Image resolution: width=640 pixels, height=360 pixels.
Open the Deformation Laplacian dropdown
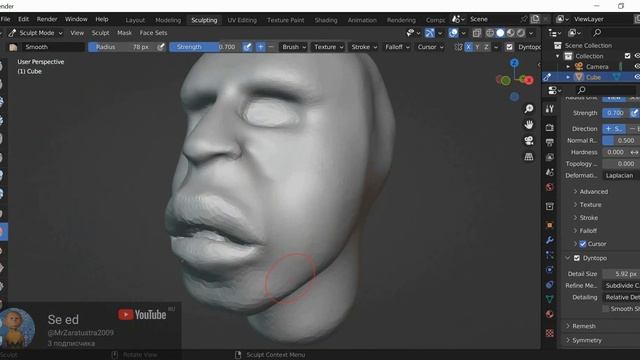[x=621, y=176]
